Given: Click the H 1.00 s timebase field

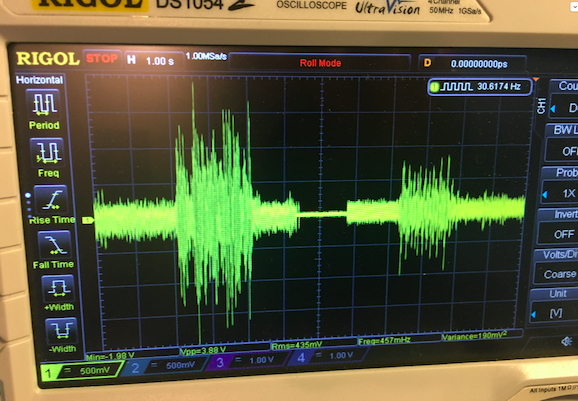Looking at the screenshot, I should (x=154, y=60).
